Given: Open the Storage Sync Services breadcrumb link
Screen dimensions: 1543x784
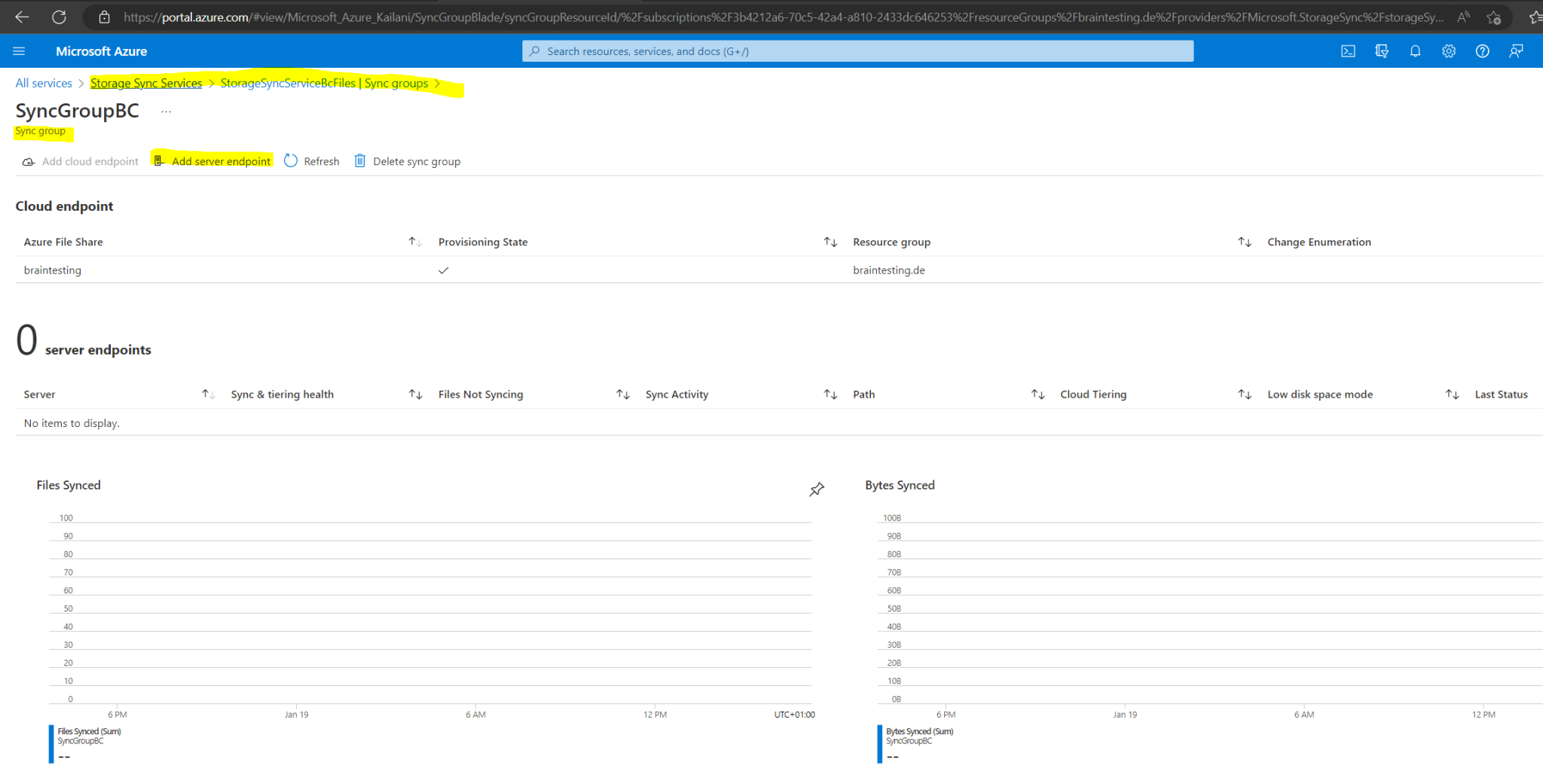Looking at the screenshot, I should (x=145, y=83).
